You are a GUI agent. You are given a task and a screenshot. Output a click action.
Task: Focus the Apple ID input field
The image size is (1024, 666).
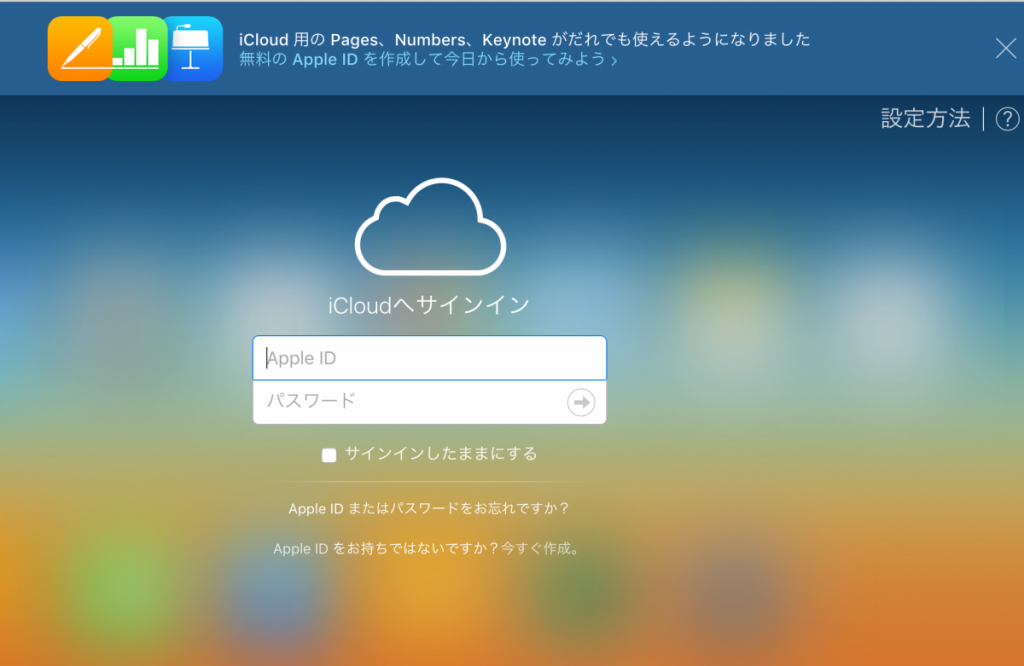430,358
